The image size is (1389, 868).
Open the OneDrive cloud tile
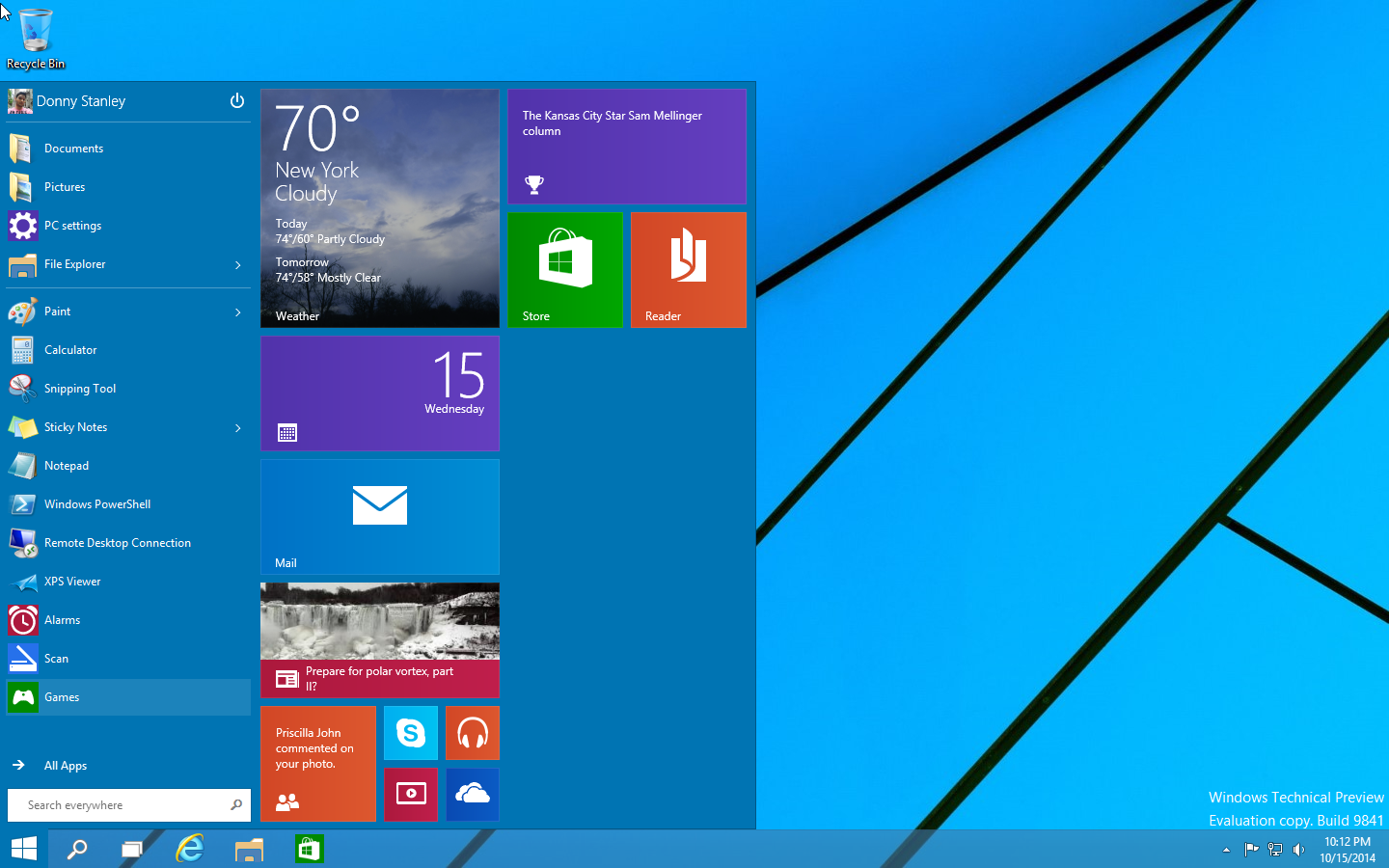point(472,794)
